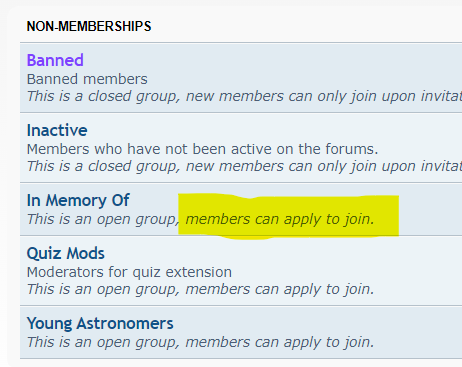The width and height of the screenshot is (462, 367).
Task: Click open group notice under Young Astronomers
Action: [200, 342]
